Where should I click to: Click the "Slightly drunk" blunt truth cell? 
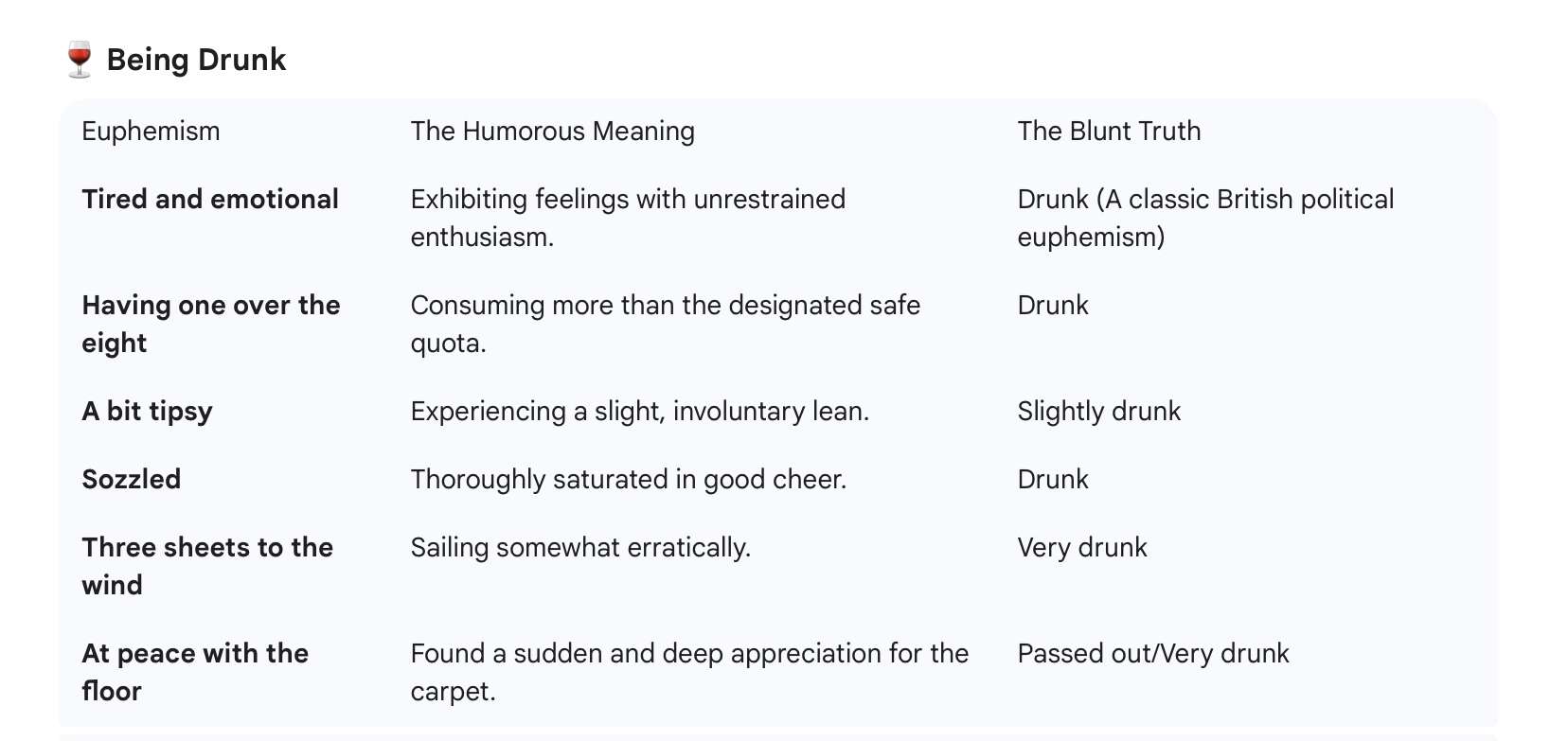coord(1098,411)
